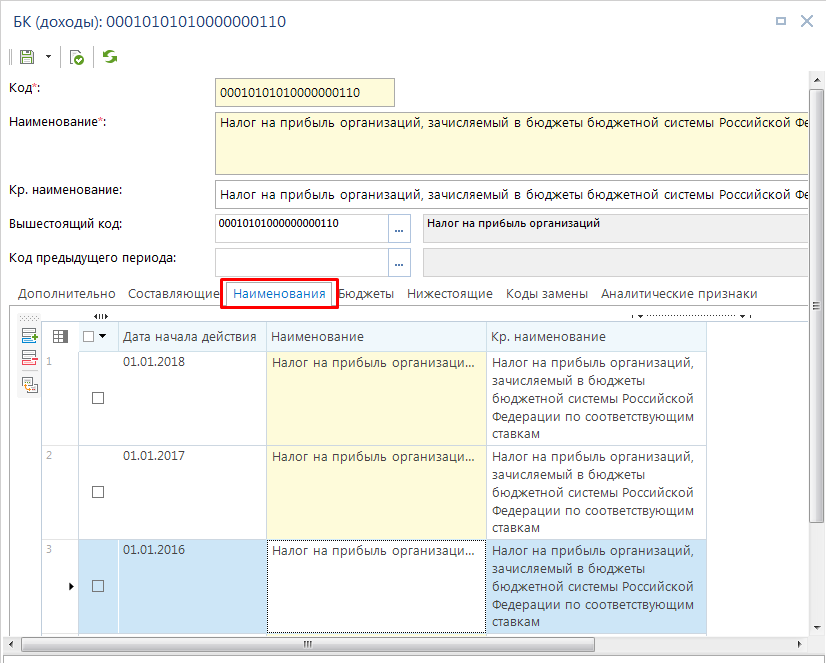Click the Вышестоящий код value field

coord(302,229)
